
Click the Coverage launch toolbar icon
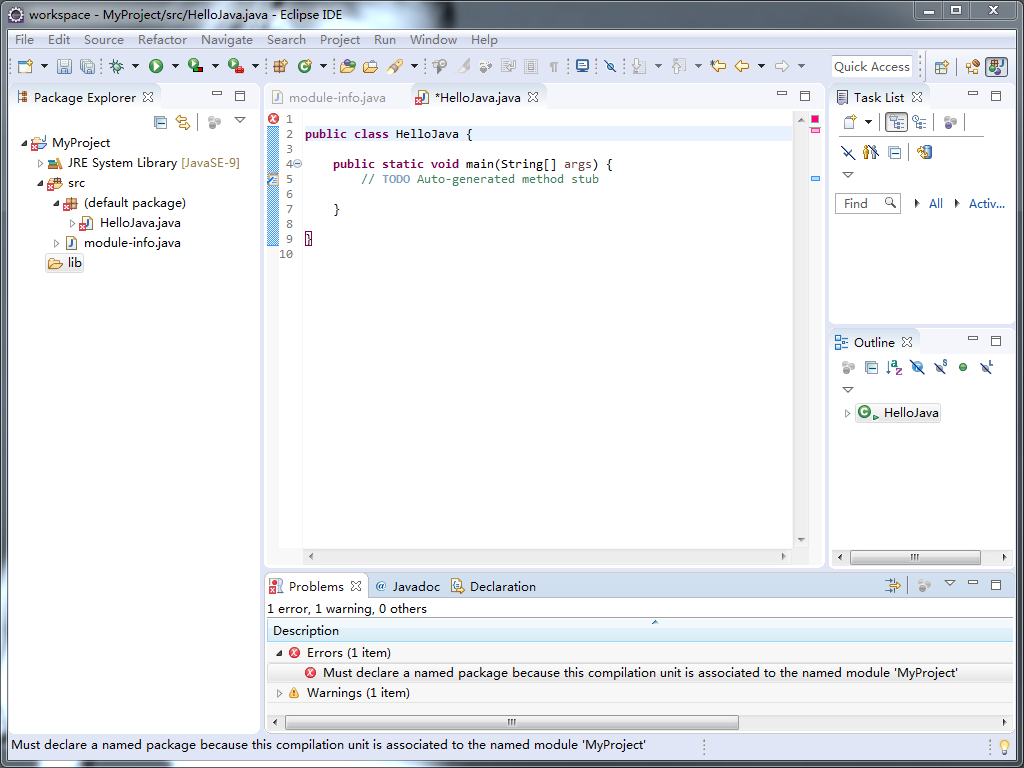(x=195, y=66)
